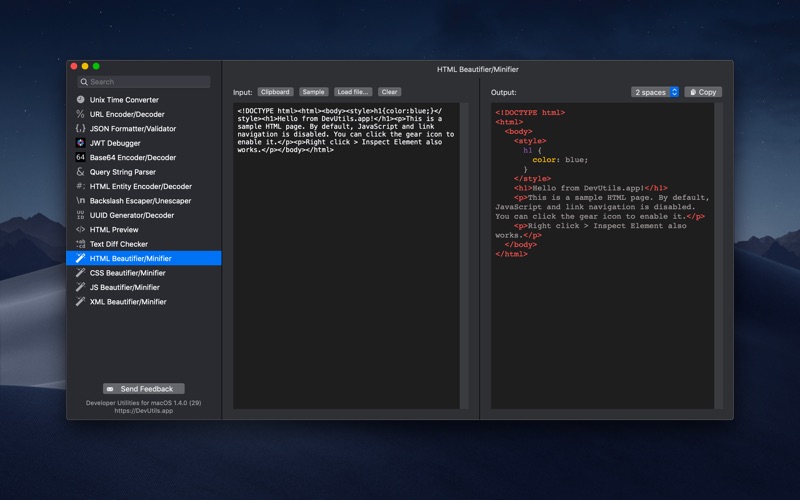The image size is (800, 500).
Task: Switch to the JS Beautifier/Minifier tool
Action: pyautogui.click(x=124, y=287)
